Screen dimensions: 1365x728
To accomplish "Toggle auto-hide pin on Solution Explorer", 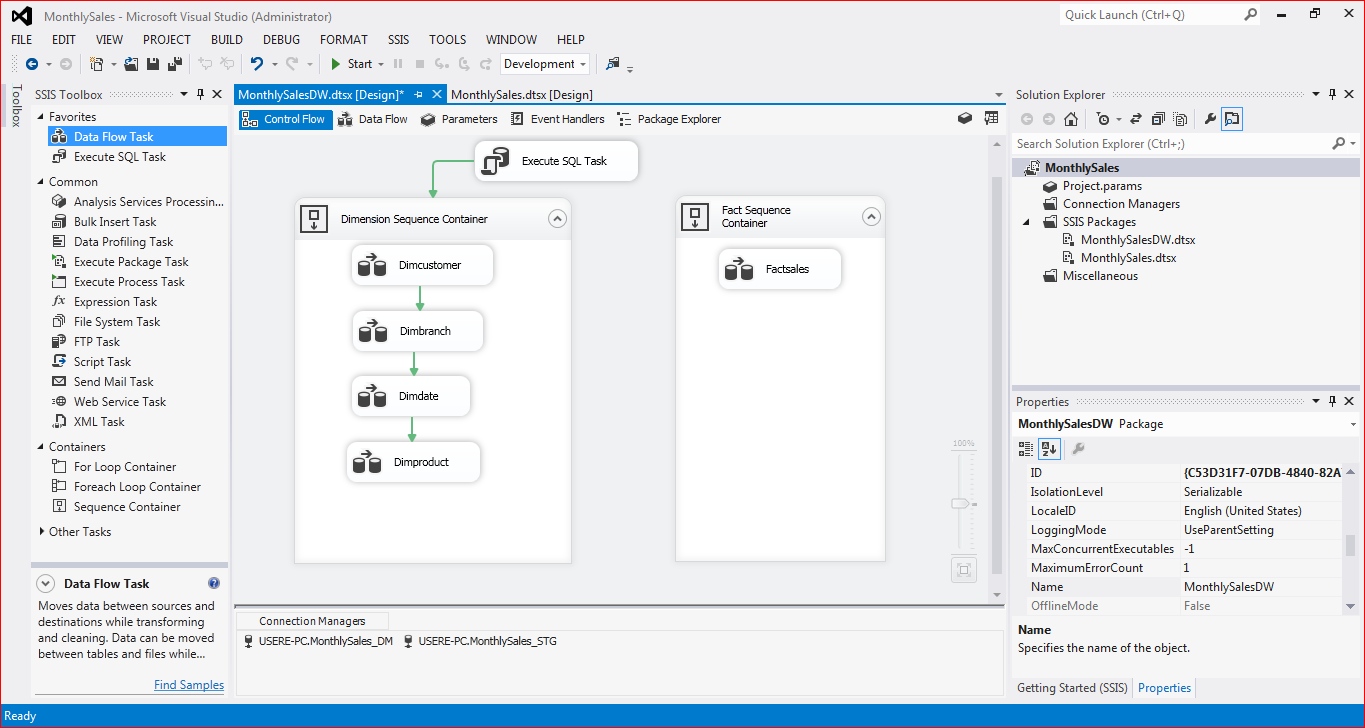I will tap(1332, 94).
